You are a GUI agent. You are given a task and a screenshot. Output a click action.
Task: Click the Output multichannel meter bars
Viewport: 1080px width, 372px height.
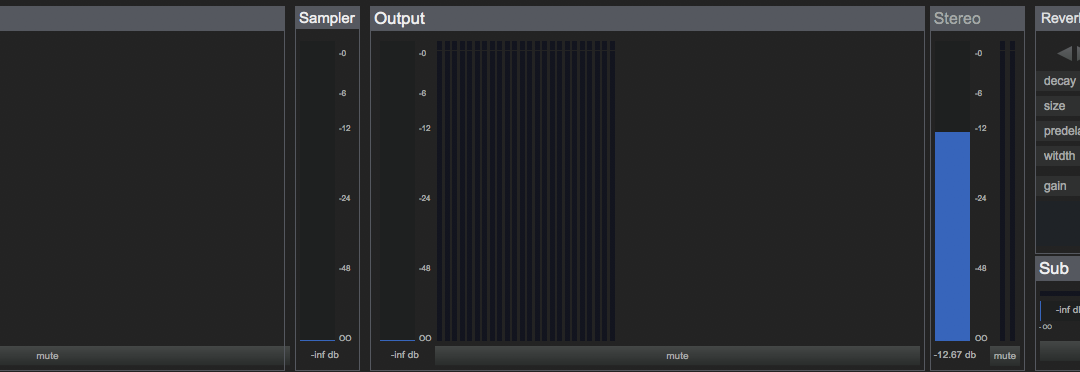coord(526,192)
